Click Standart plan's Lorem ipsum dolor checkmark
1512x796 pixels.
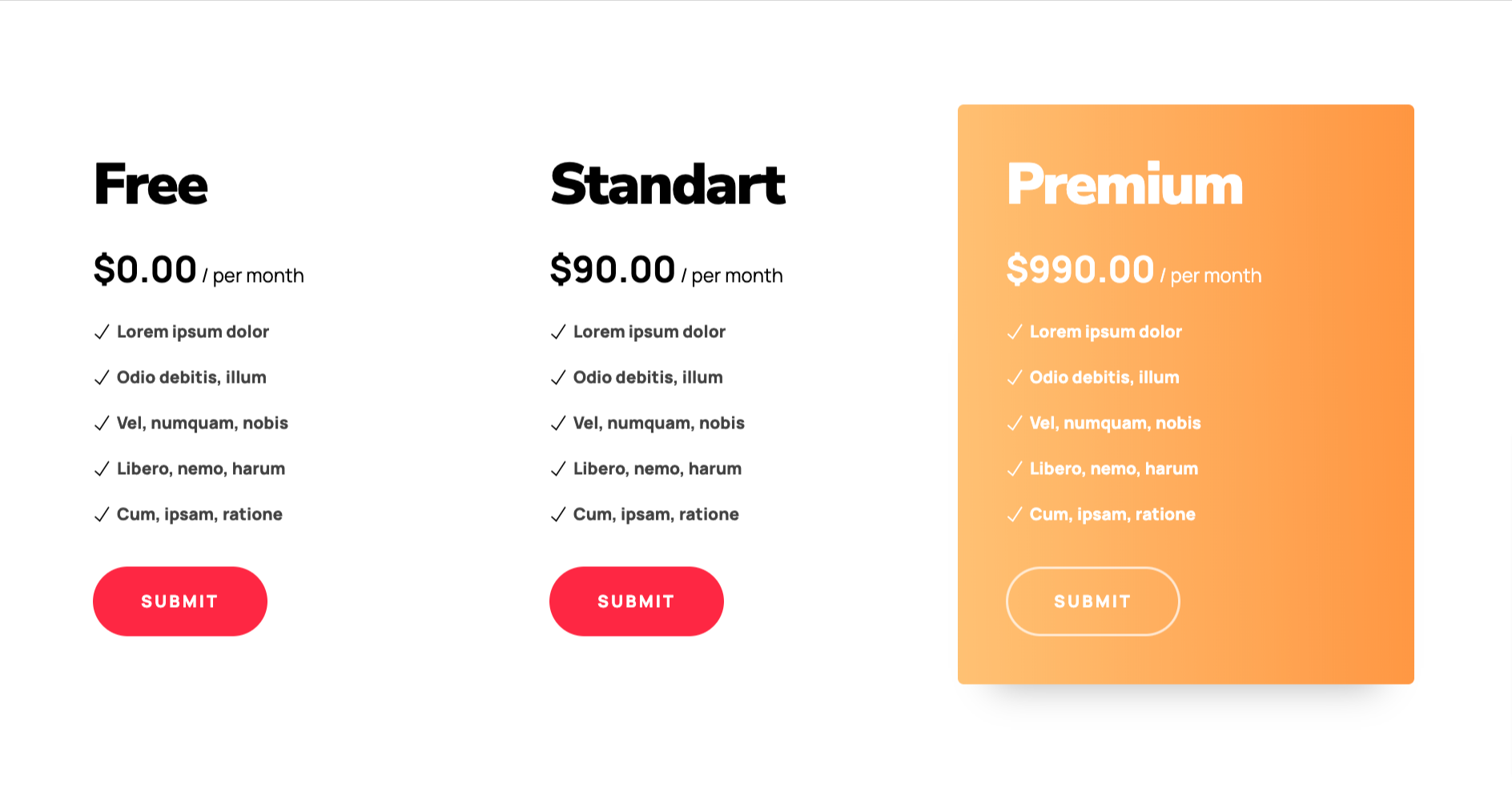558,332
